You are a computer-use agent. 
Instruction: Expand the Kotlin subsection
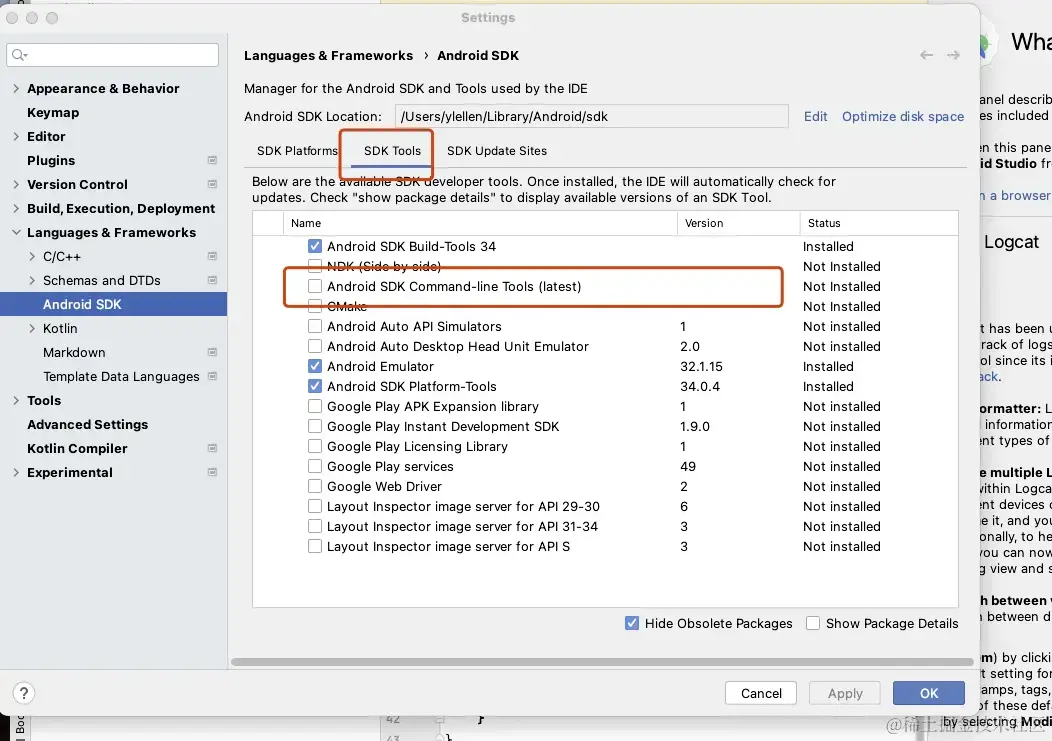[x=32, y=328]
